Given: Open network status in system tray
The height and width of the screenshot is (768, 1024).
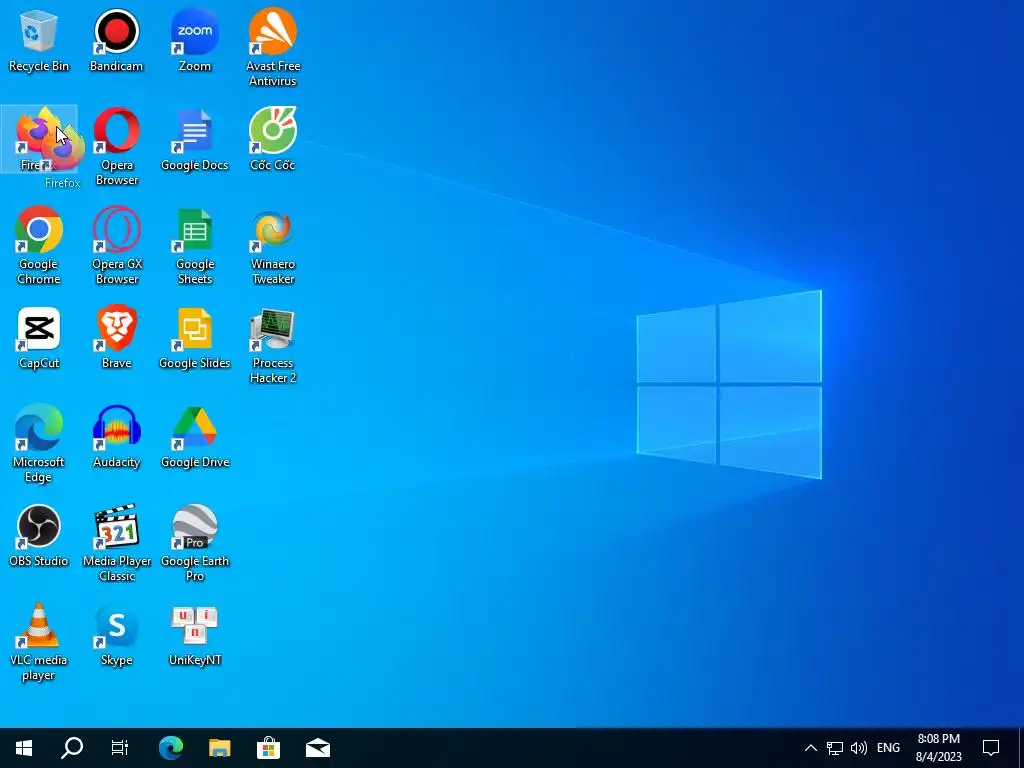Looking at the screenshot, I should 835,748.
